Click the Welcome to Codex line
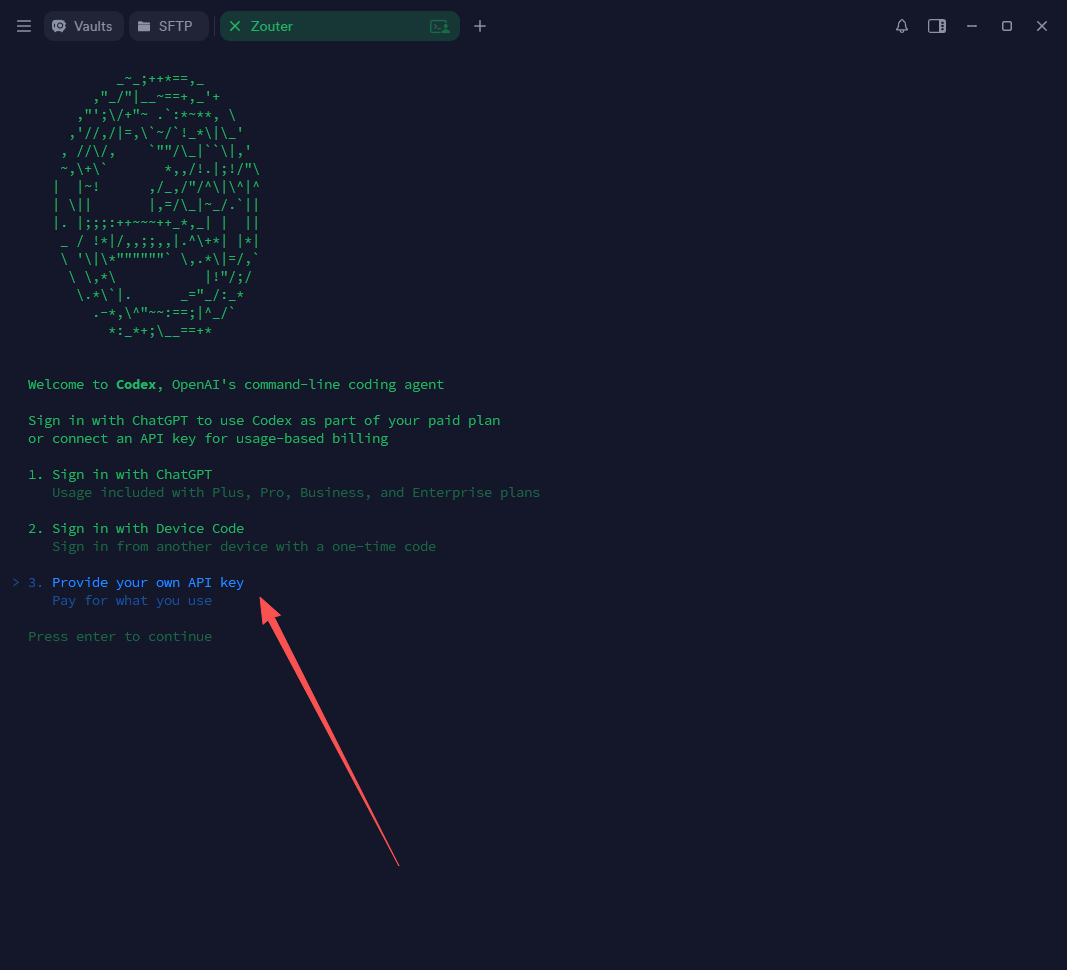 point(235,385)
